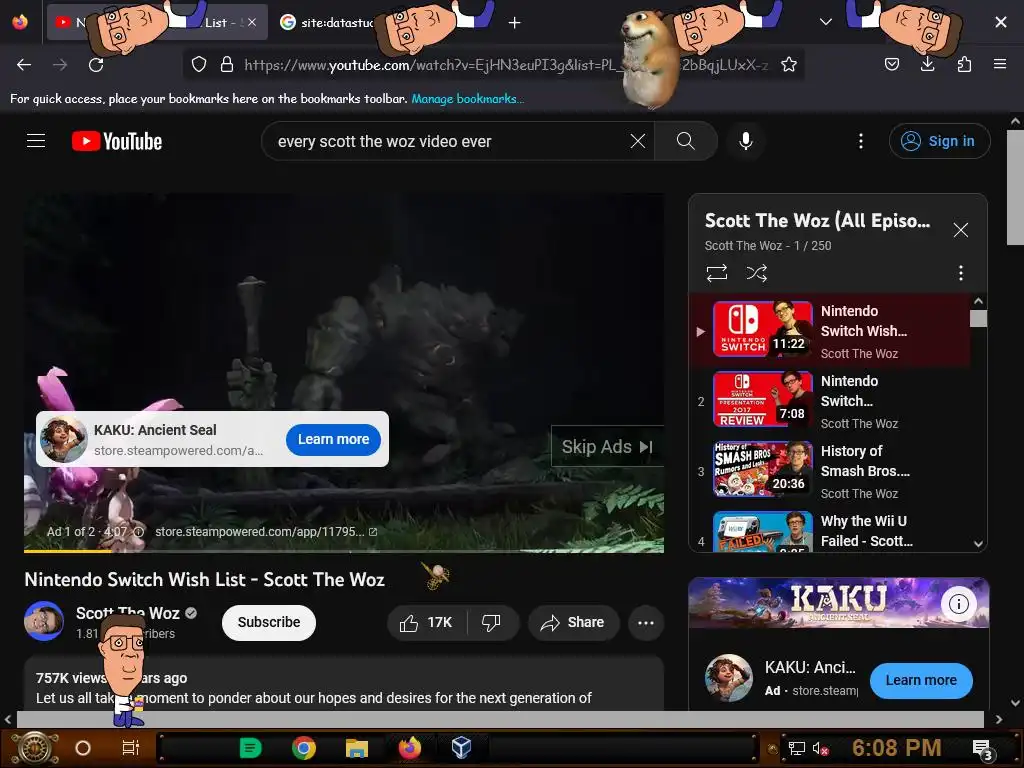Open Why the Wii U Failed playlist item

829,530
